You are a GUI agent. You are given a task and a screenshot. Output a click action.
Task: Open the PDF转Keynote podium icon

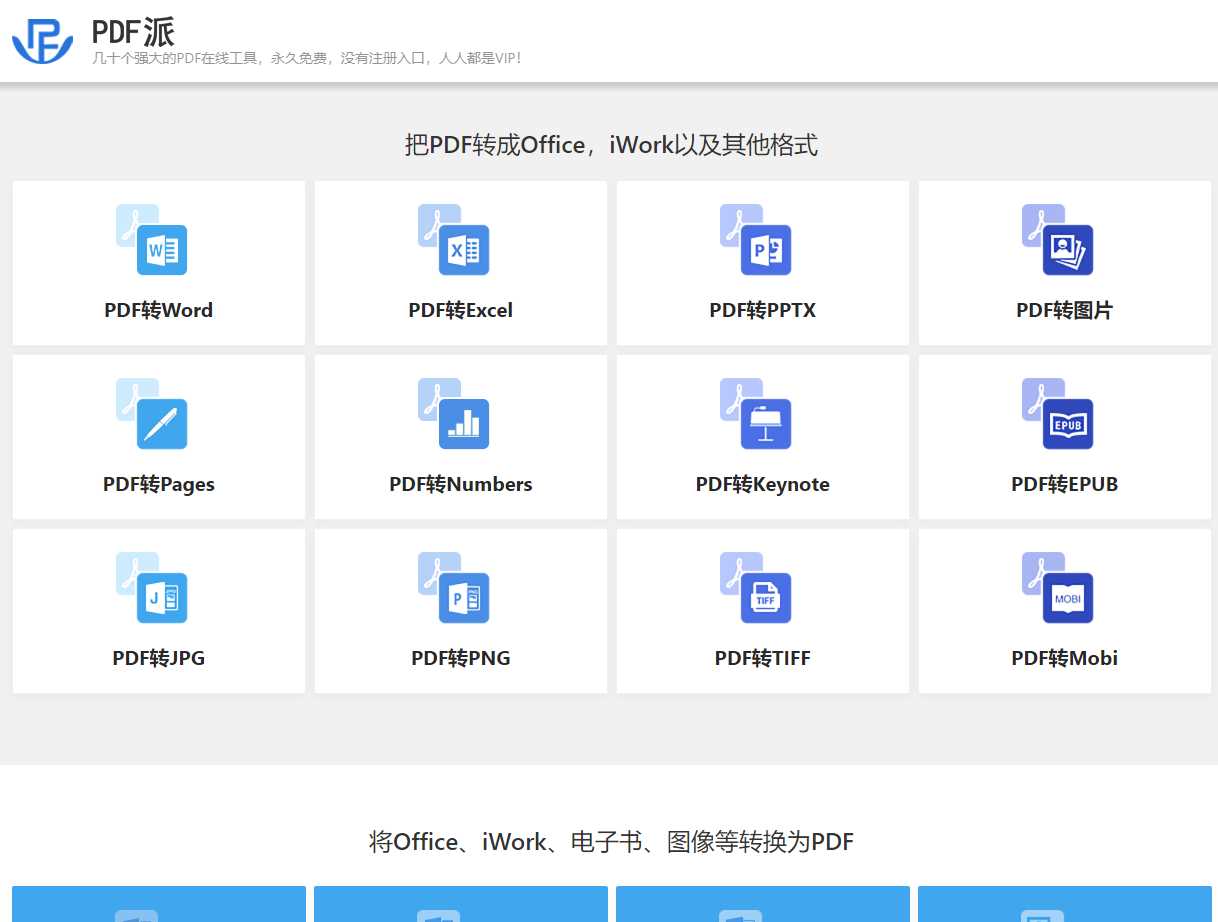coord(756,414)
